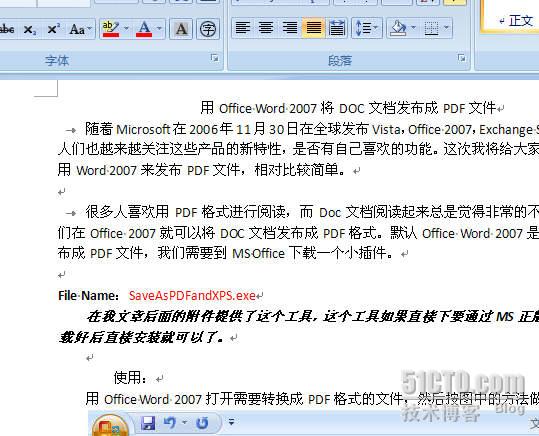Click Save icon in quick access toolbar
Image resolution: width=539 pixels, height=436 pixels.
pyautogui.click(x=148, y=423)
